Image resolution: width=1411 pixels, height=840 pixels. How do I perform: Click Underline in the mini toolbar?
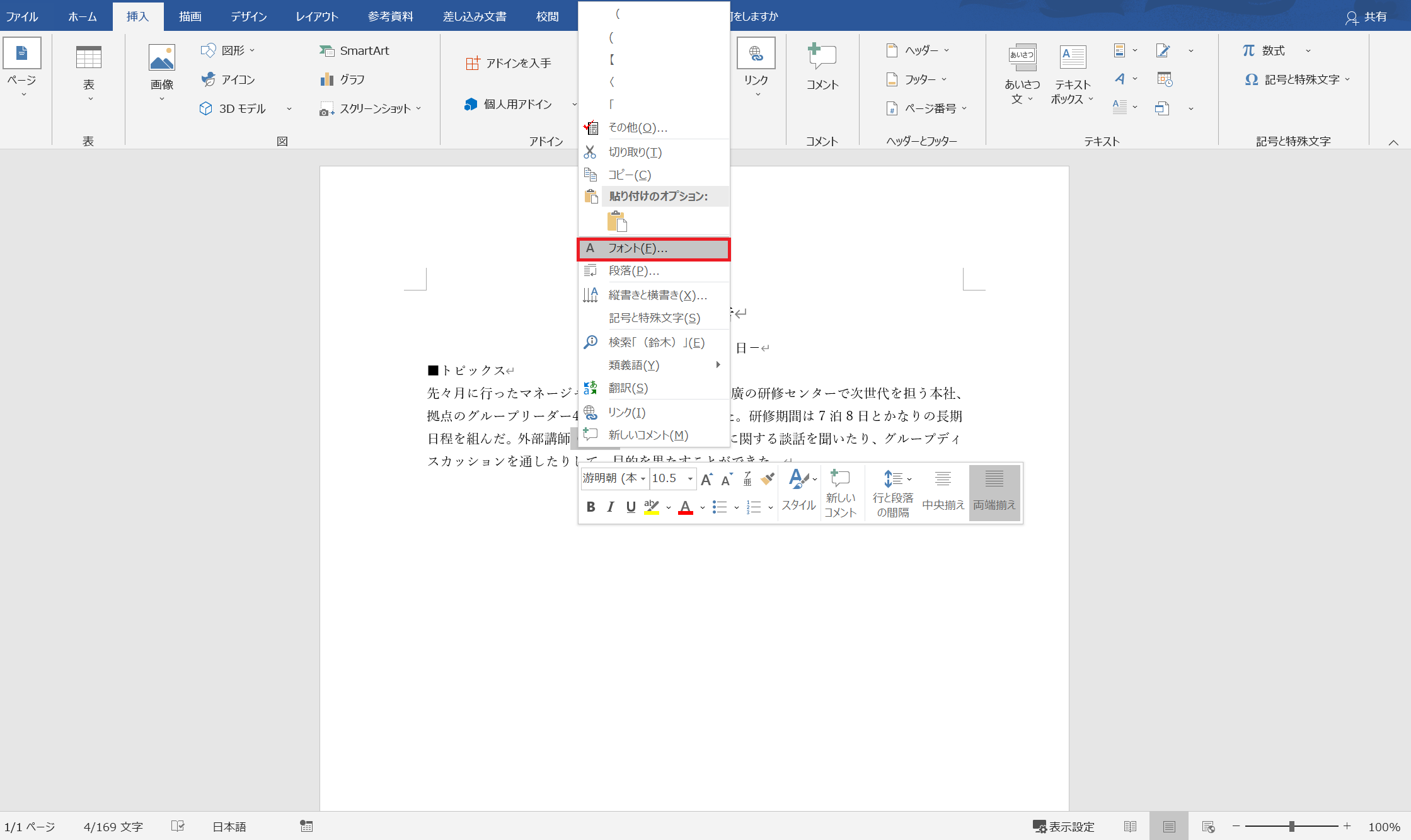[631, 507]
